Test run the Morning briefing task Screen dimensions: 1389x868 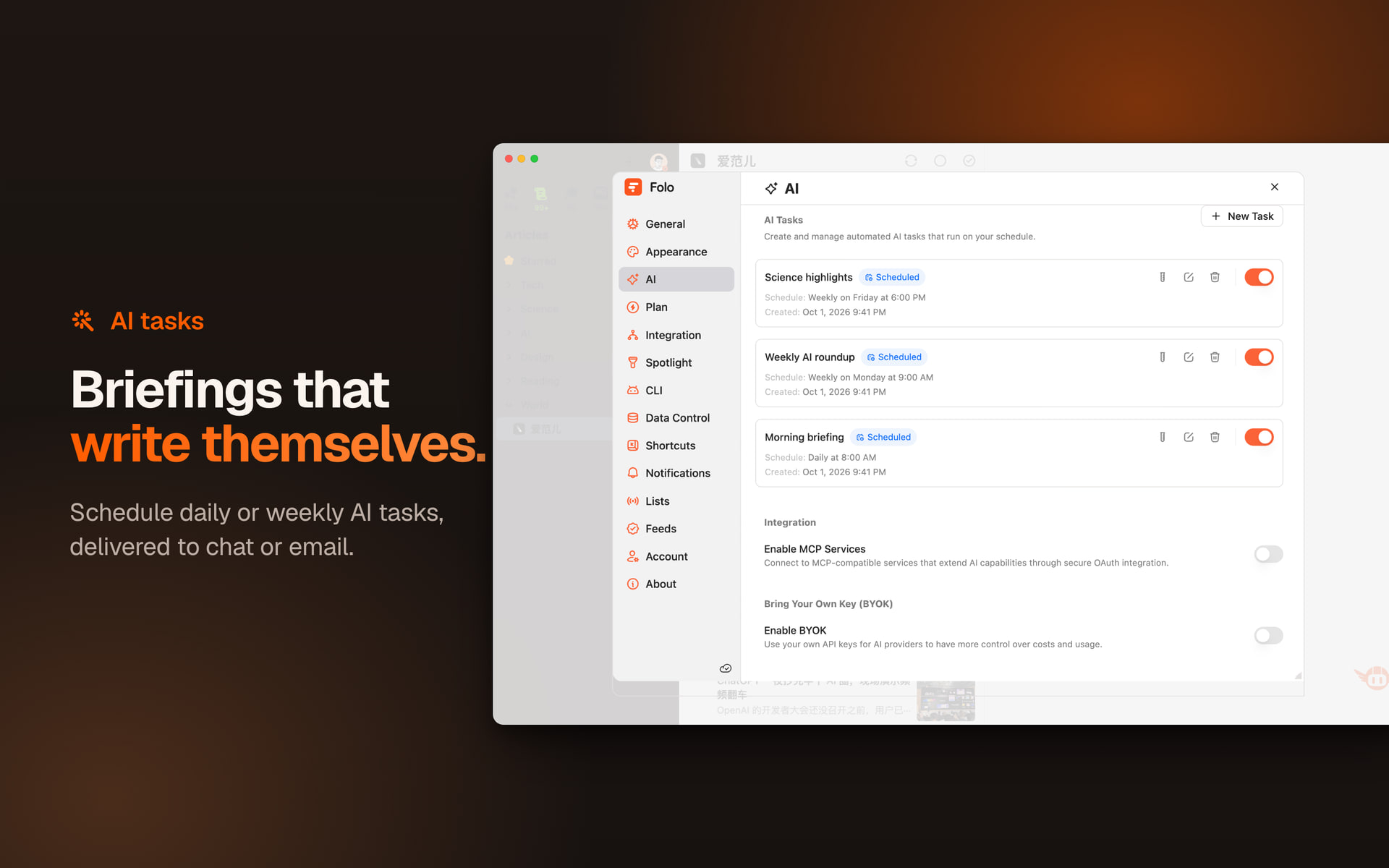click(1163, 437)
